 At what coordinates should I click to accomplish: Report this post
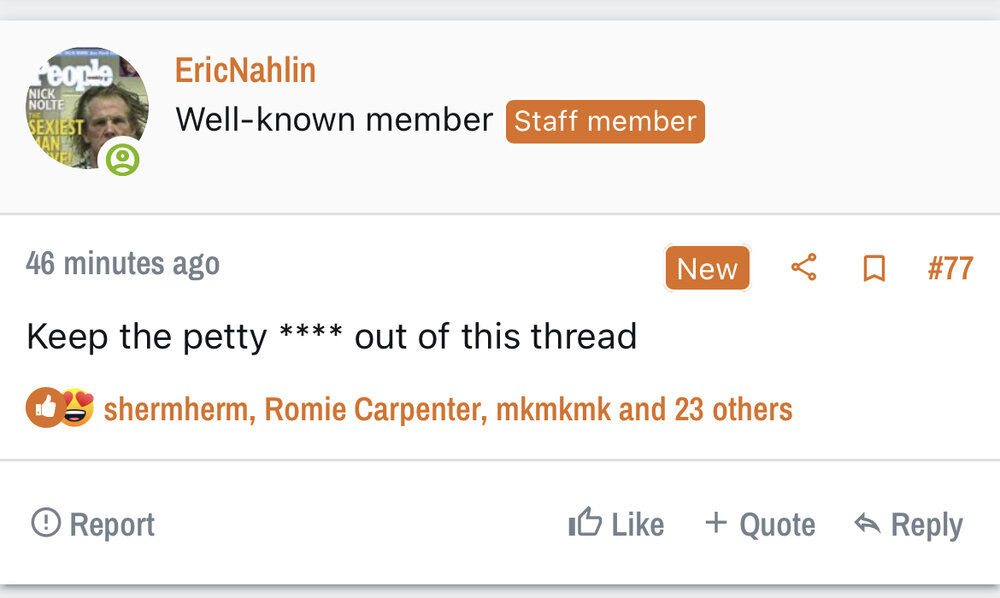tap(93, 524)
